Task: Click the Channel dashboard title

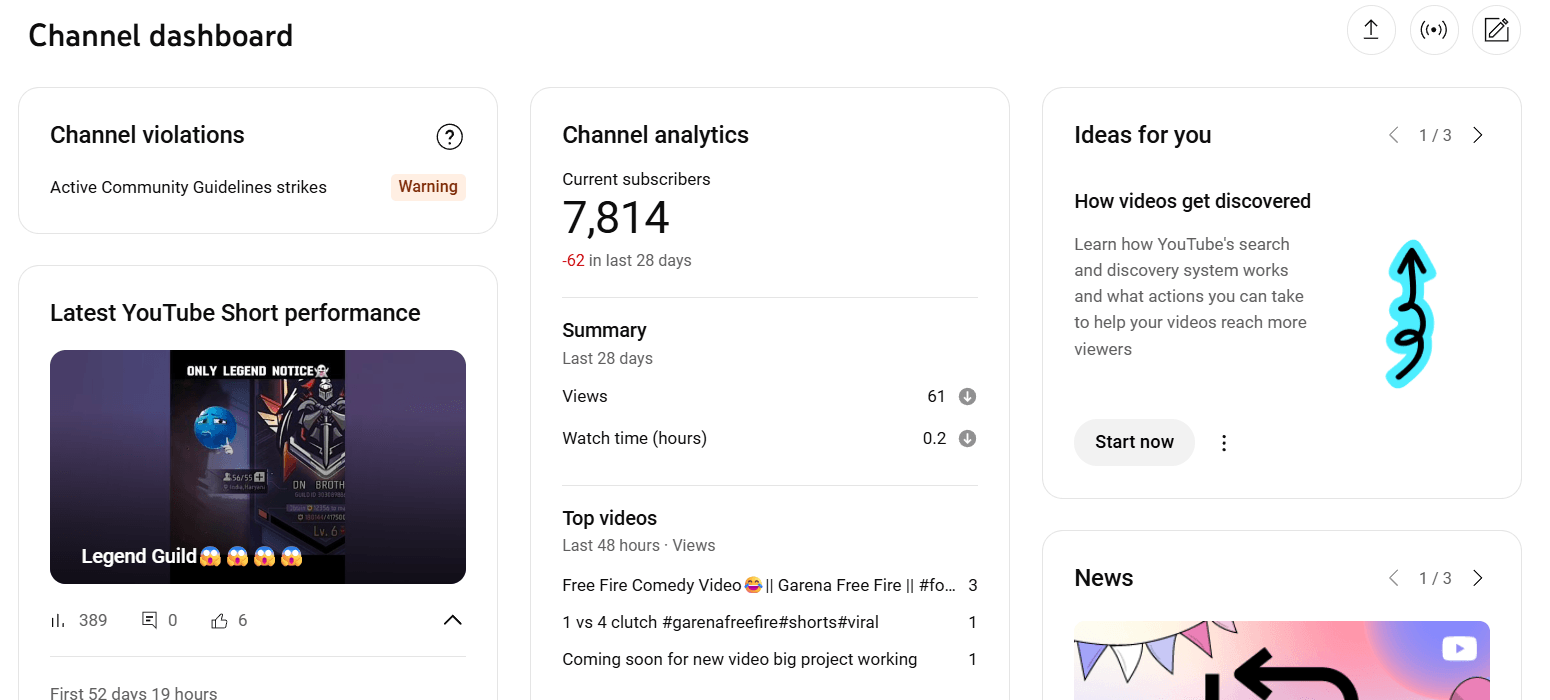Action: [160, 36]
